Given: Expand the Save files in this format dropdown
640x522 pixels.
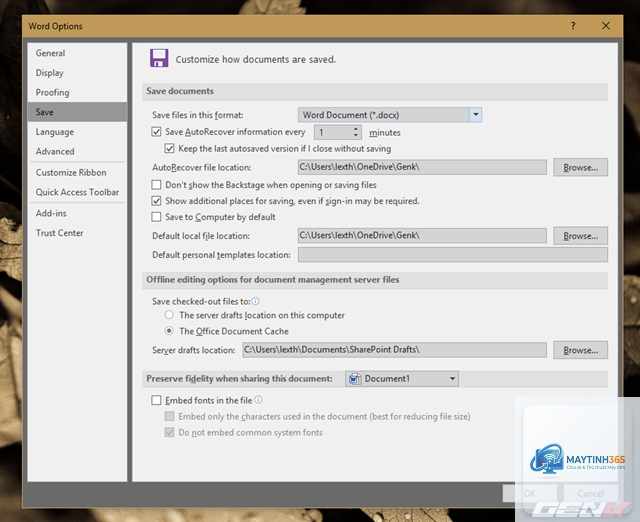Looking at the screenshot, I should click(x=476, y=115).
